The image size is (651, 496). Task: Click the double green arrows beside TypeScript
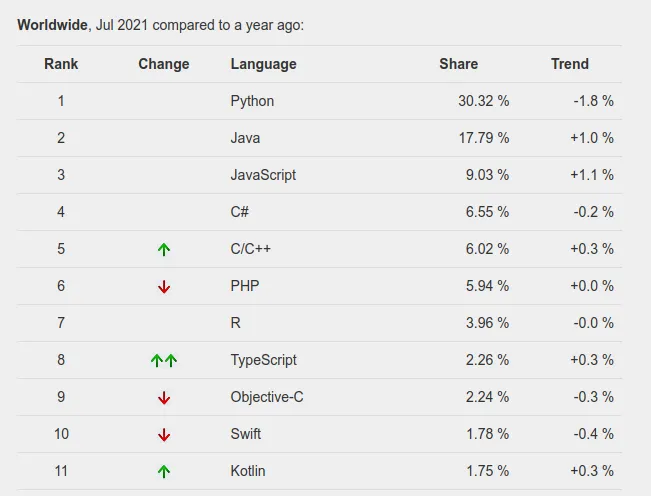164,360
